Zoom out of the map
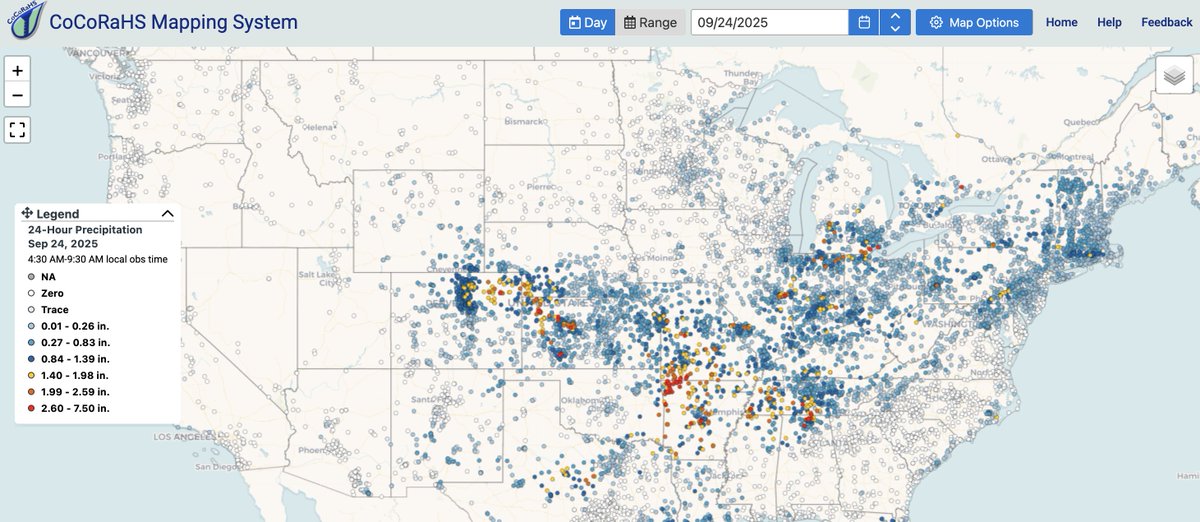Image resolution: width=1200 pixels, height=522 pixels. coord(18,96)
